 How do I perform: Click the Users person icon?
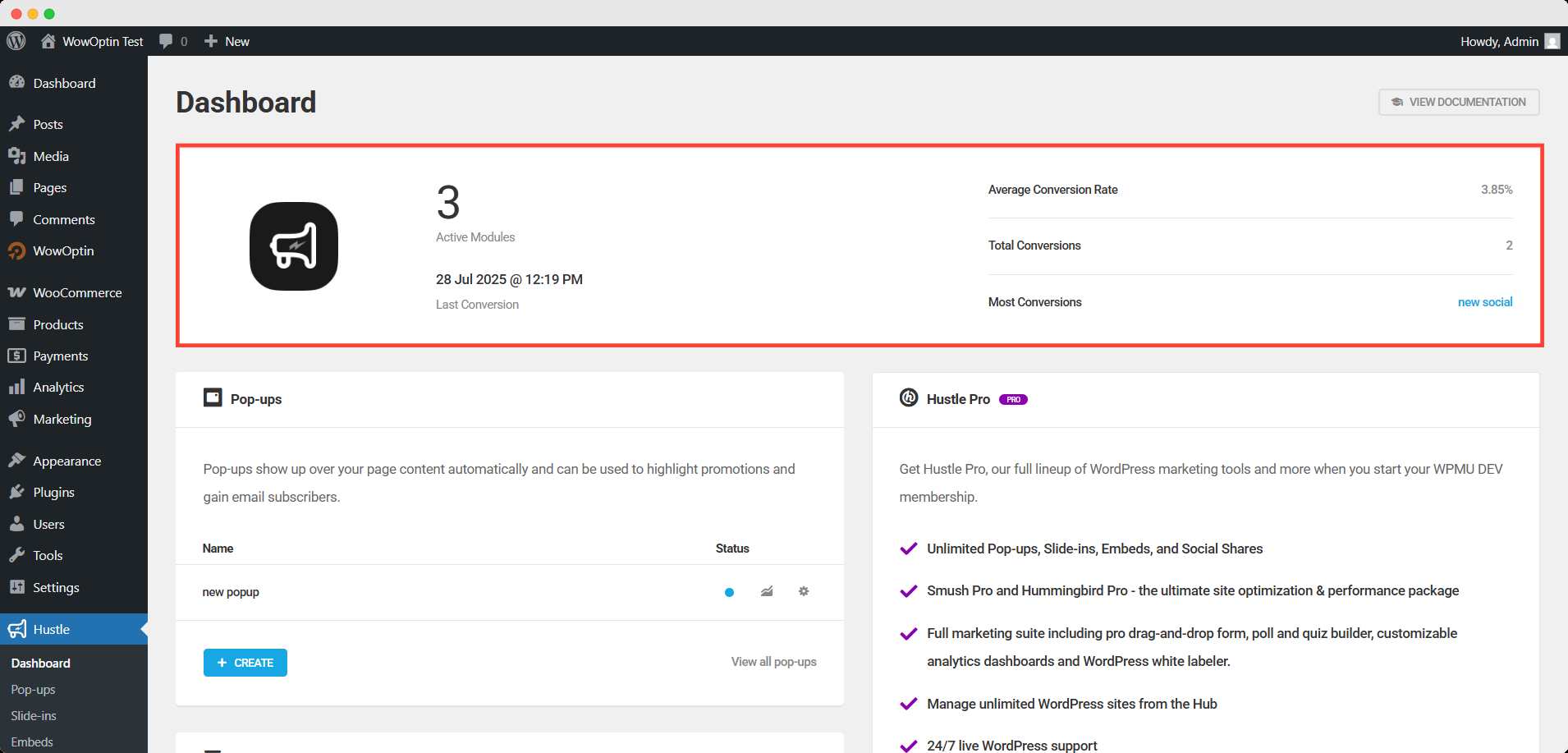click(16, 524)
